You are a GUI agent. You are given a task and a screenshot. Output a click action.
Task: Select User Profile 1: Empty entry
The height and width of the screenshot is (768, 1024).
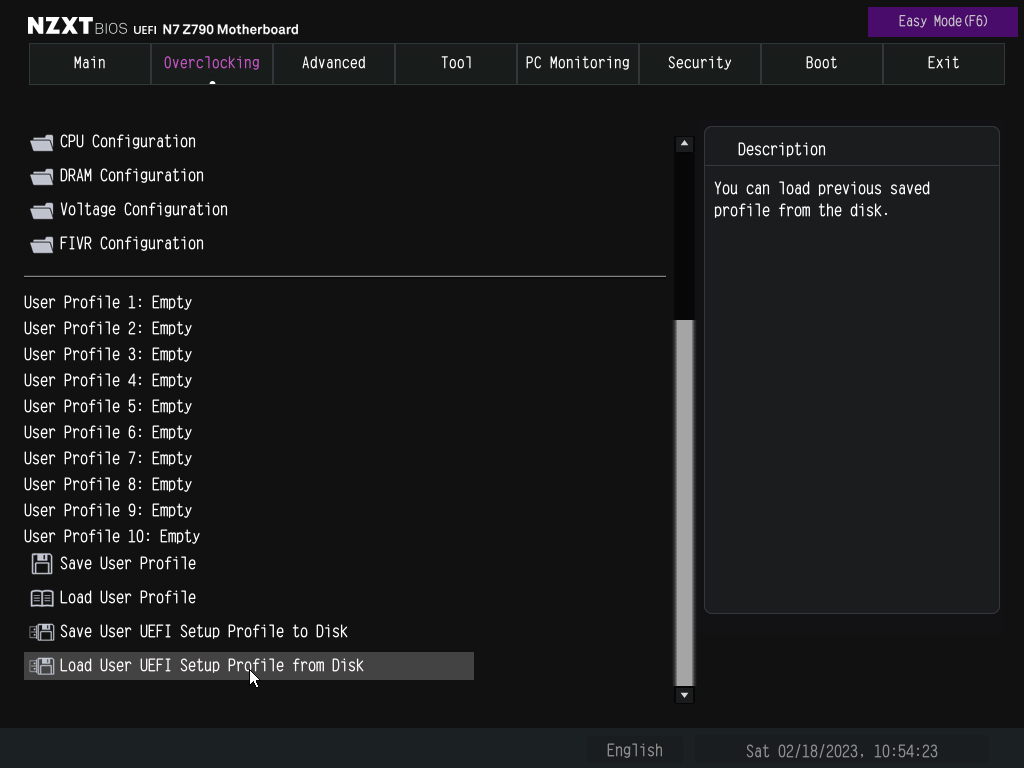pyautogui.click(x=108, y=302)
